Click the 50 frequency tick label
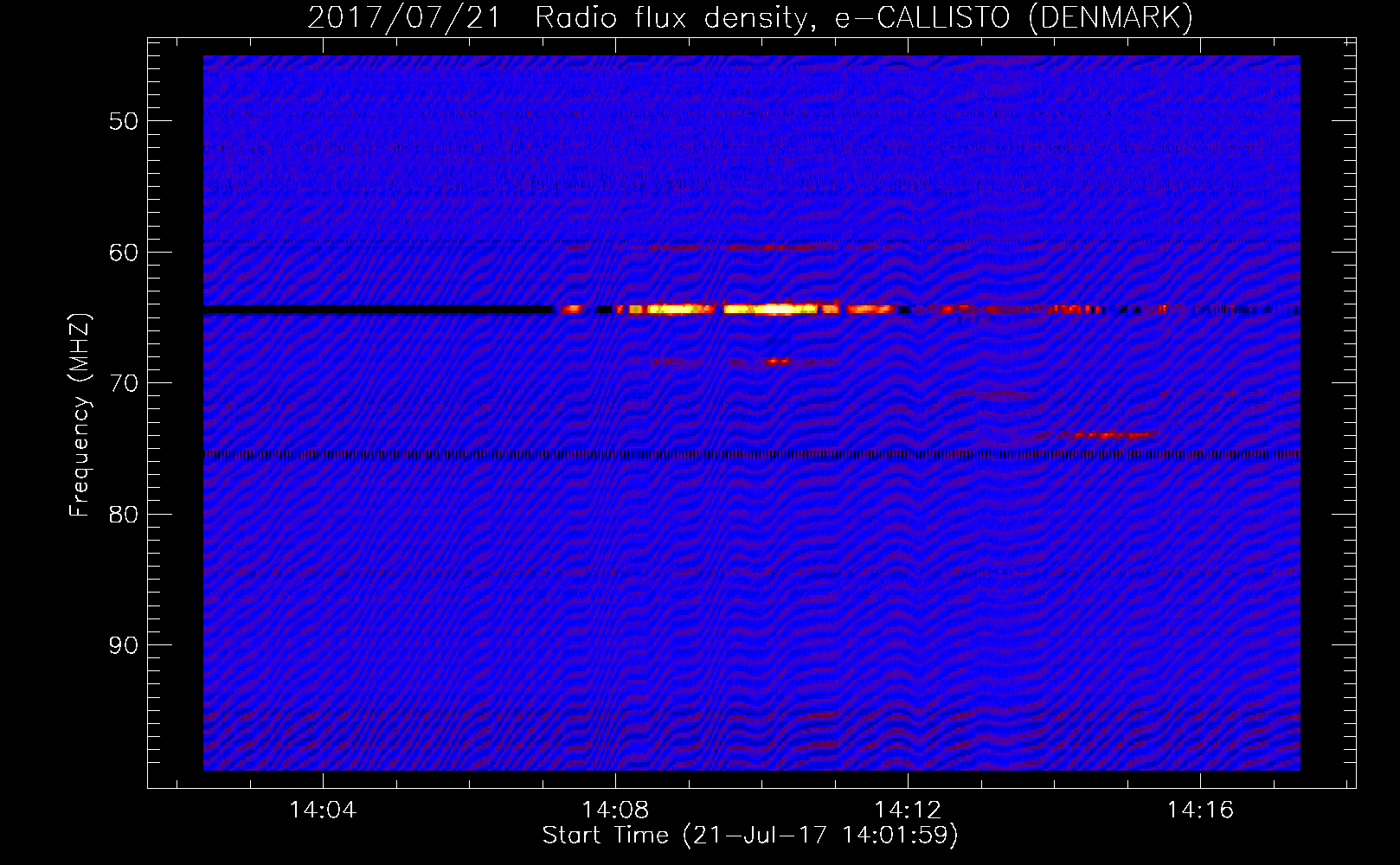 pos(124,121)
